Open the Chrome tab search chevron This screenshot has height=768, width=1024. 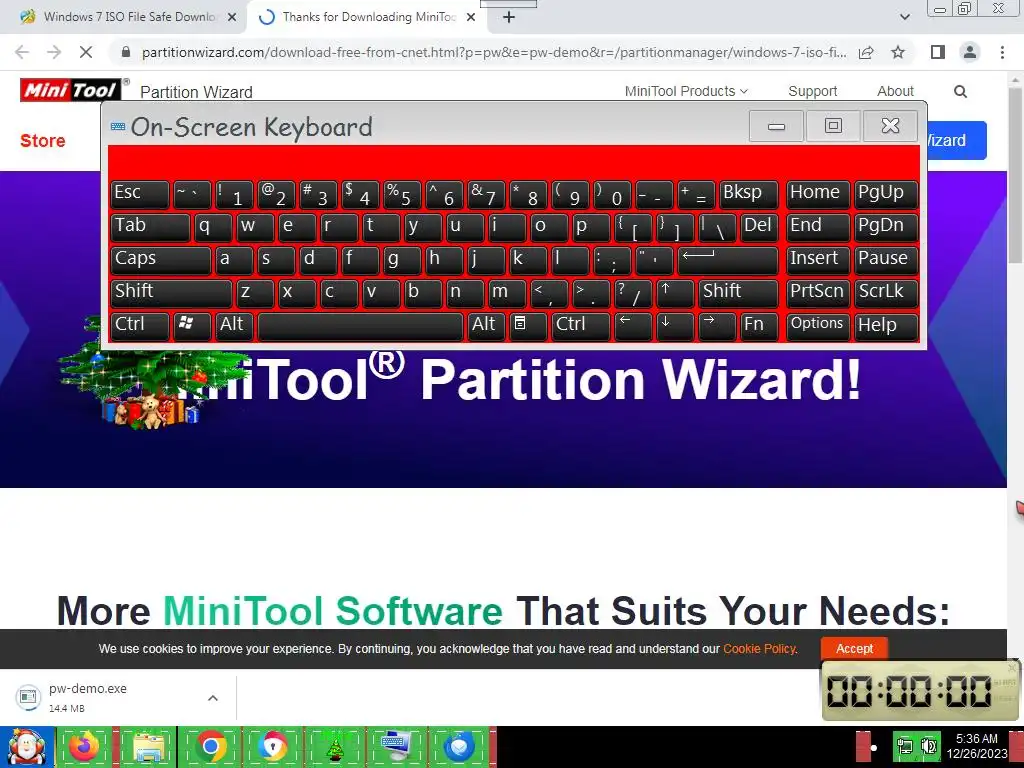pyautogui.click(x=904, y=18)
